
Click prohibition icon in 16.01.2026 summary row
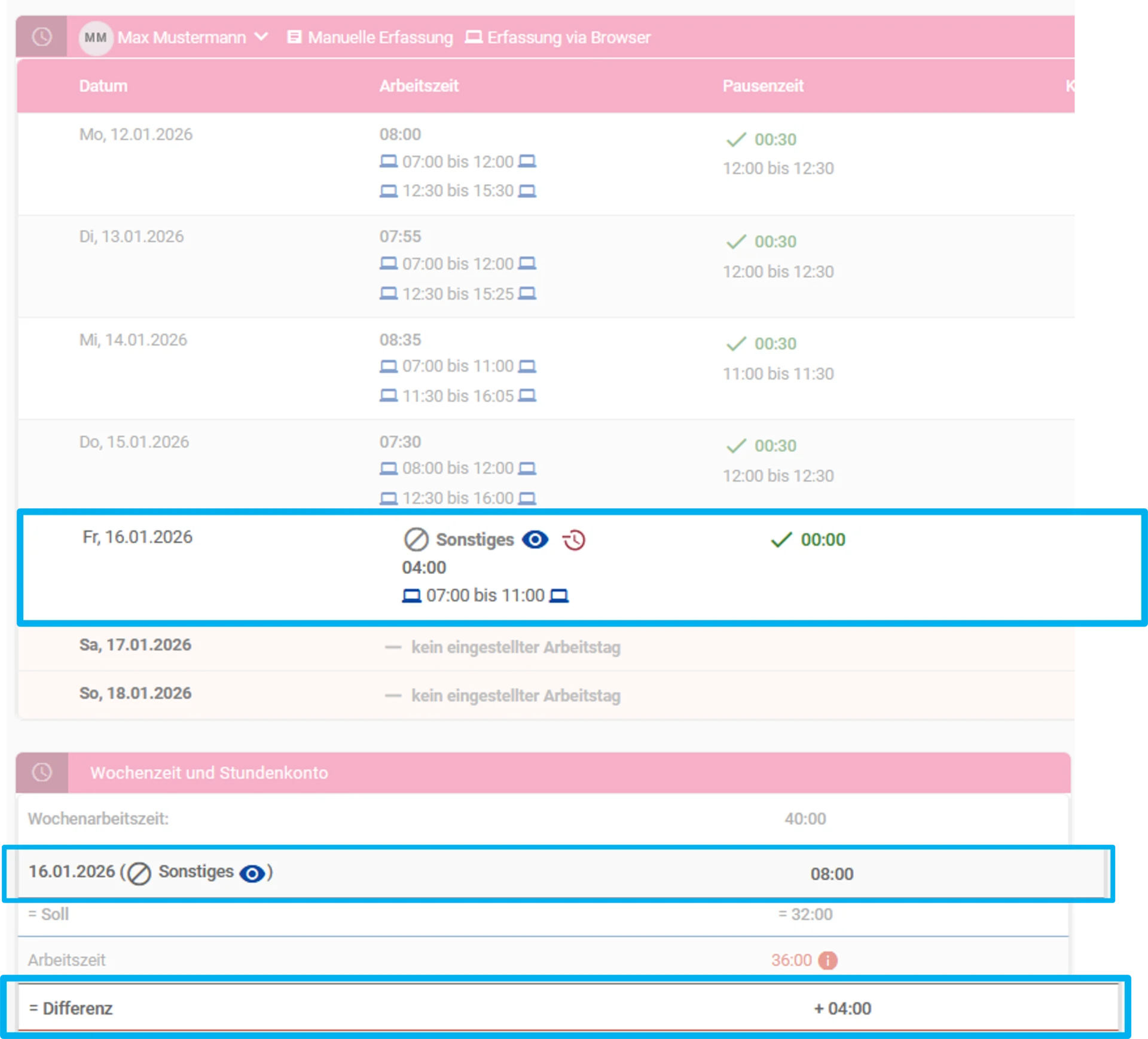coord(139,873)
